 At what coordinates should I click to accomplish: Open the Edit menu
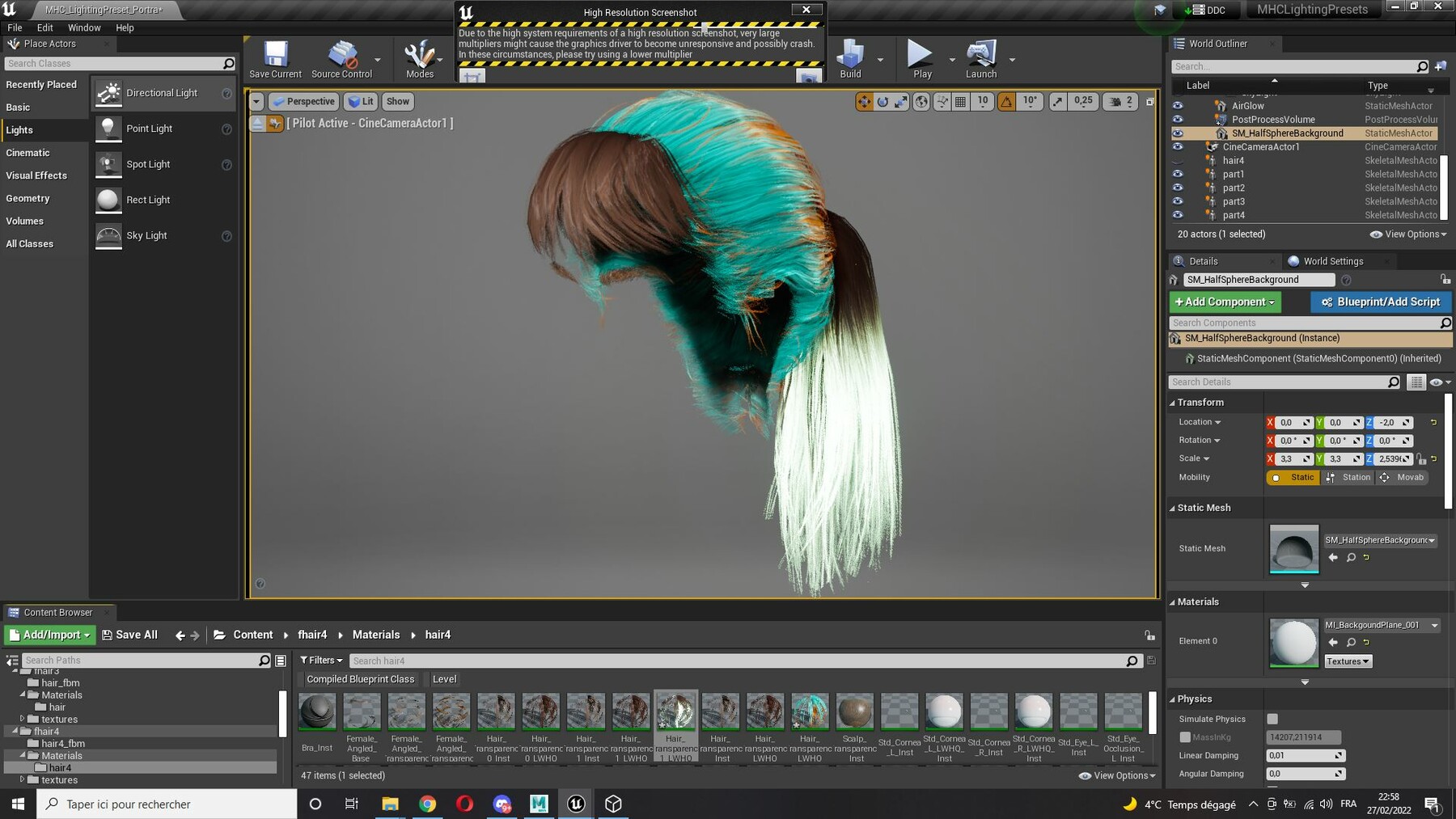pos(45,27)
